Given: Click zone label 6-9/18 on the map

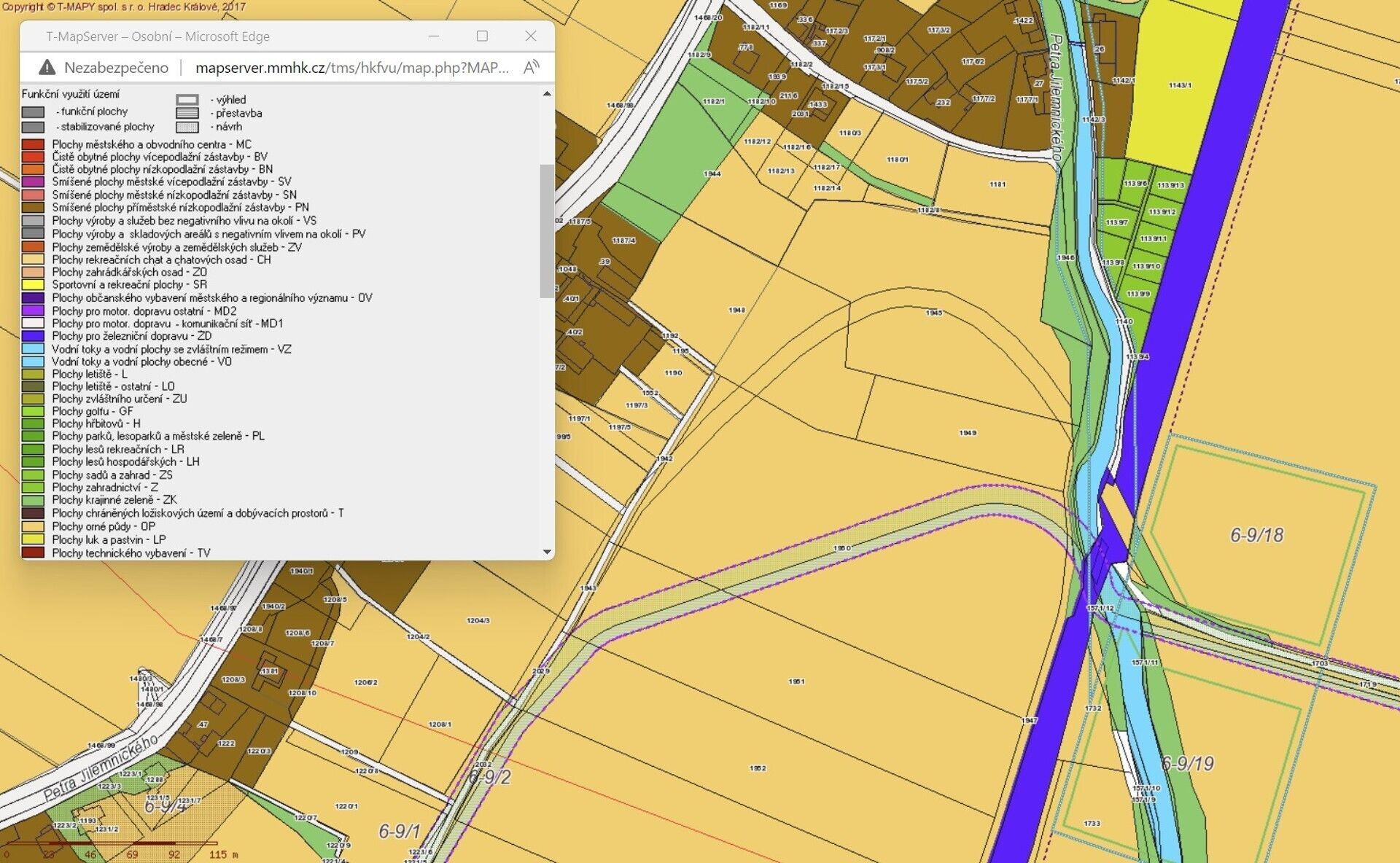Looking at the screenshot, I should [1256, 535].
